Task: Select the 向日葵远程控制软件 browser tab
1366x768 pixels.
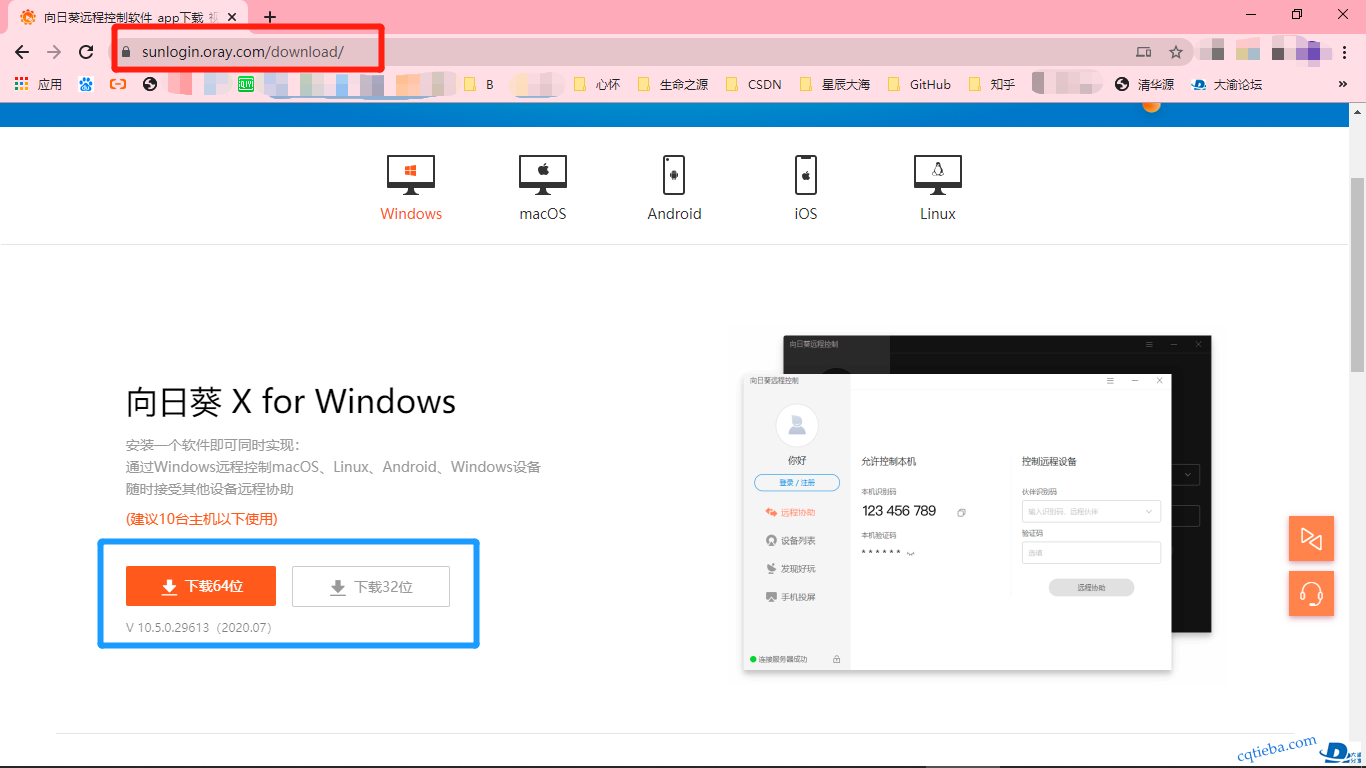Action: click(x=128, y=17)
